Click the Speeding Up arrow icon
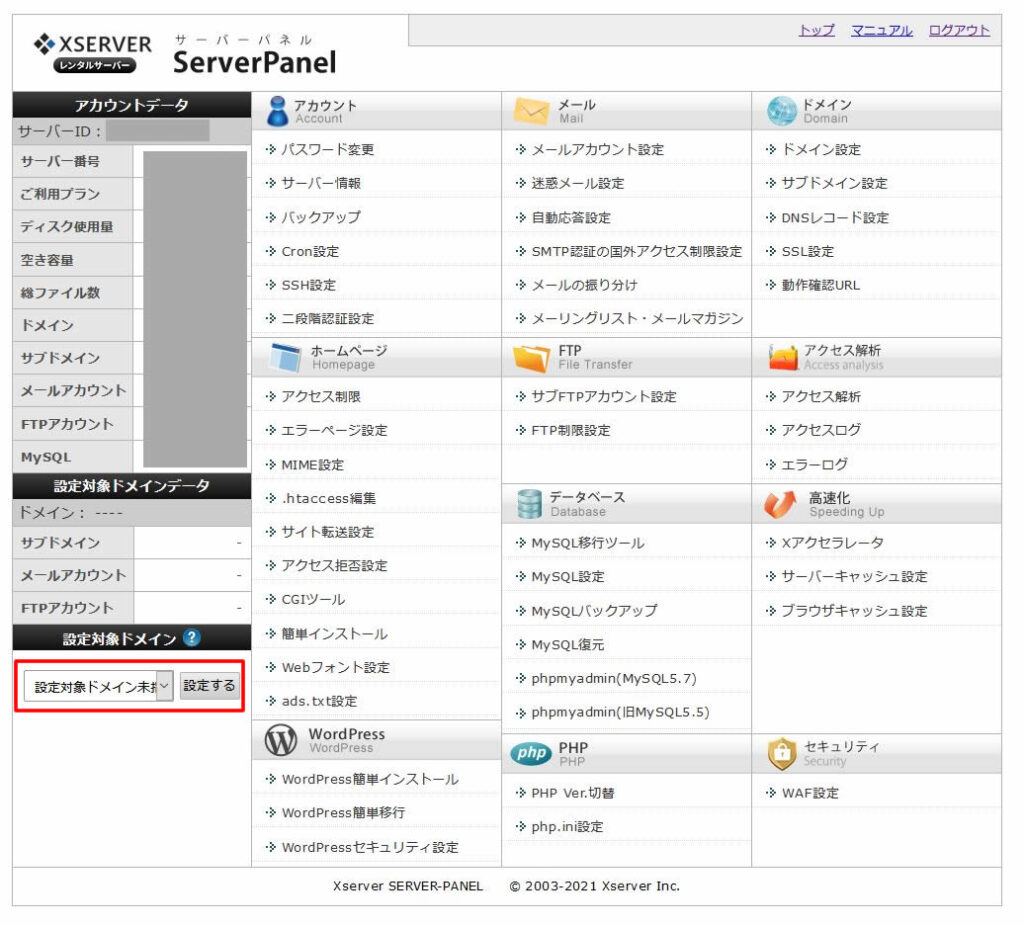This screenshot has width=1024, height=926. [x=780, y=504]
